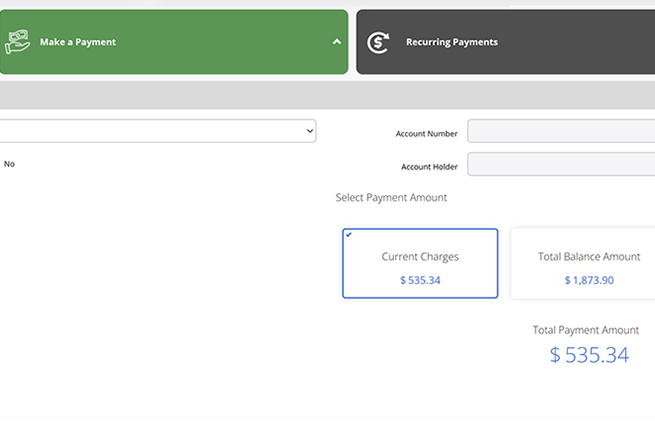Switch to the Recurring Payments tab
Viewport: 655px width, 421px height.
tap(451, 42)
